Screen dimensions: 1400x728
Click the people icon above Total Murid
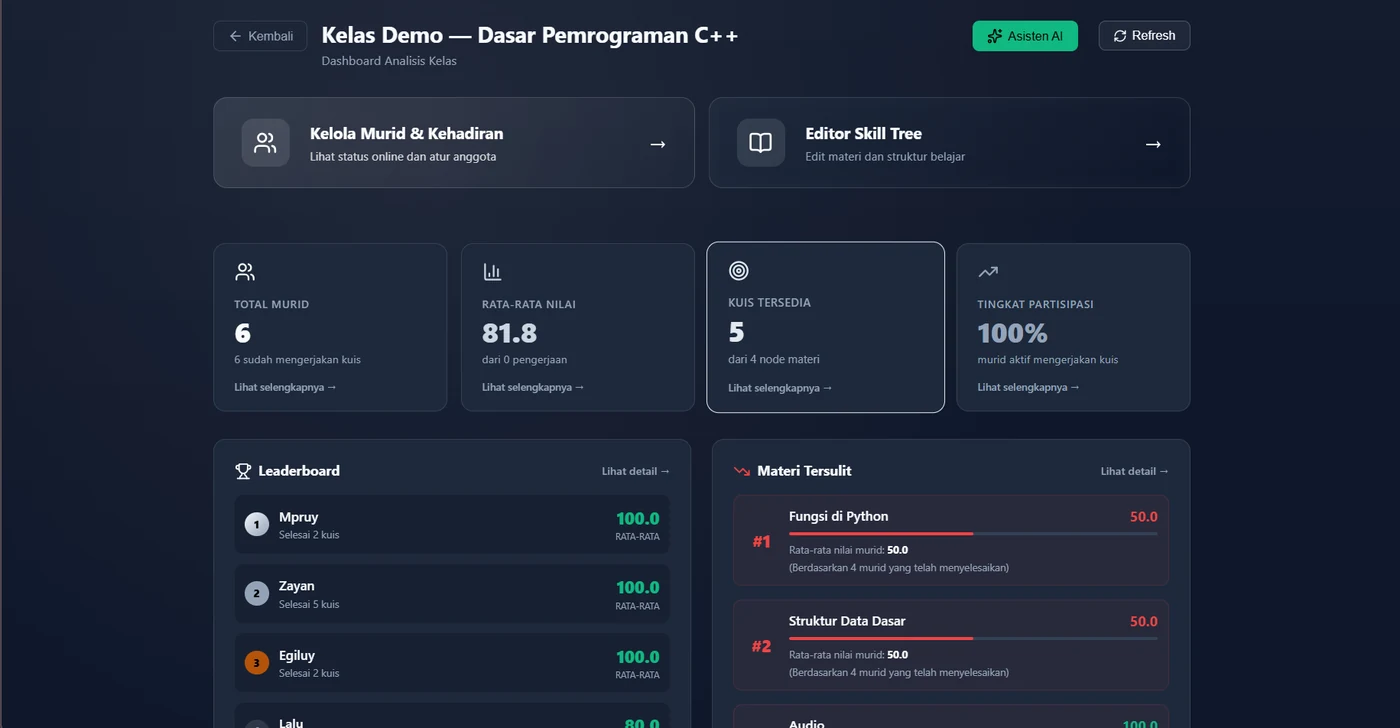coord(245,272)
